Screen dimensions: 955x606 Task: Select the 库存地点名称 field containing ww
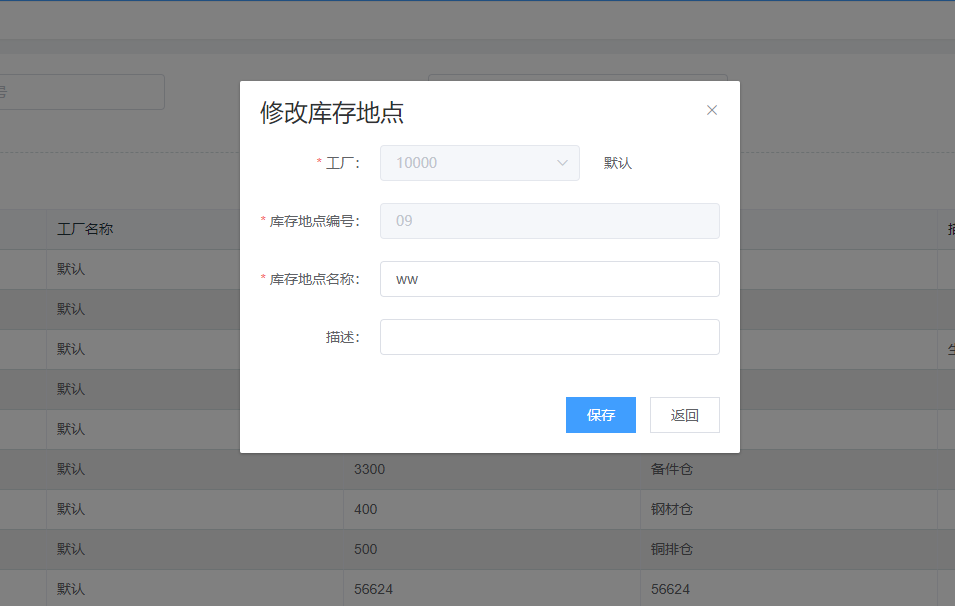[x=549, y=278]
